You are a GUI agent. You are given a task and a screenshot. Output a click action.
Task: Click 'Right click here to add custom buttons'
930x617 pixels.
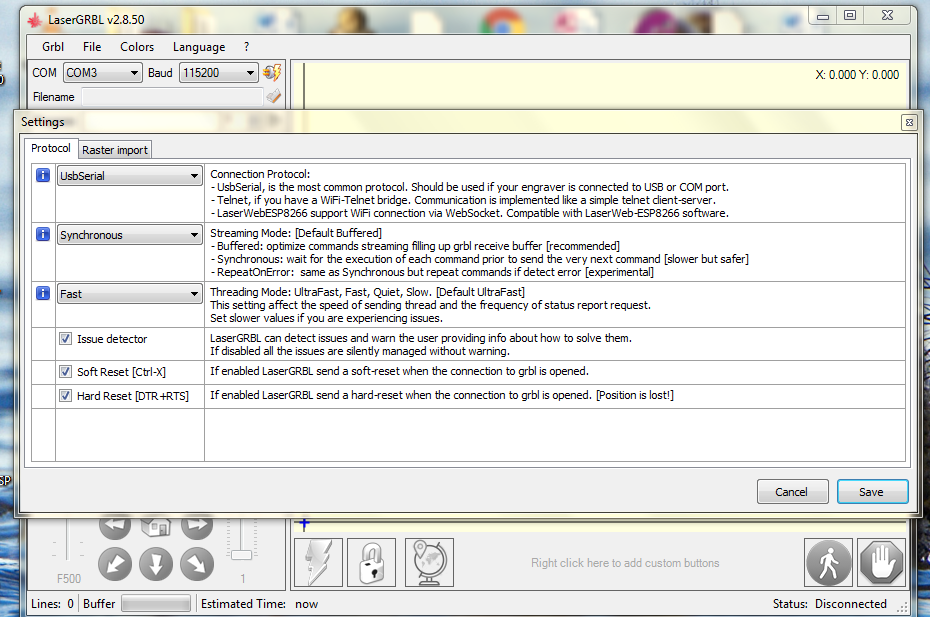click(x=625, y=563)
